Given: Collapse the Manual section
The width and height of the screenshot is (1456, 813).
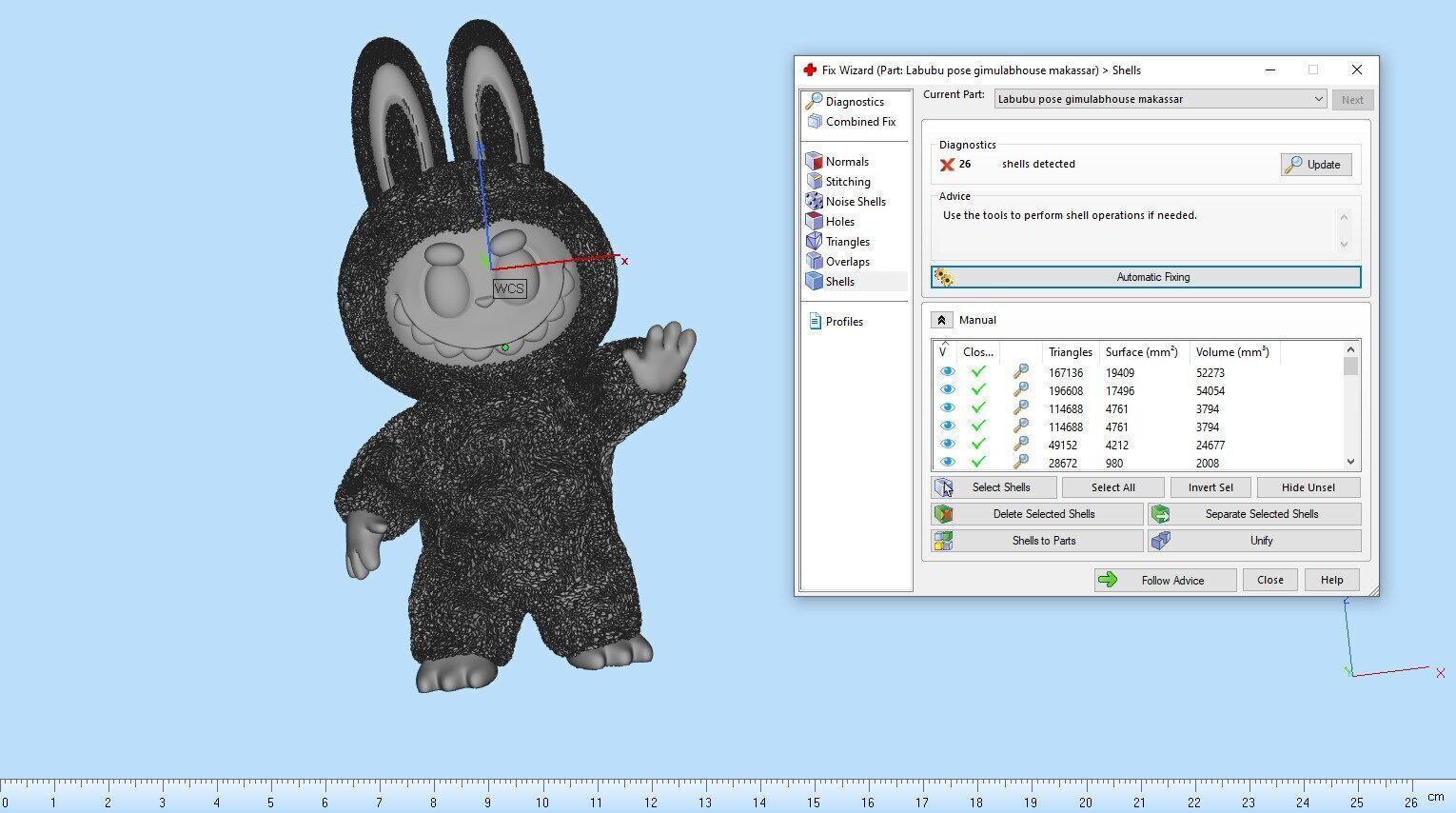Looking at the screenshot, I should [x=941, y=320].
